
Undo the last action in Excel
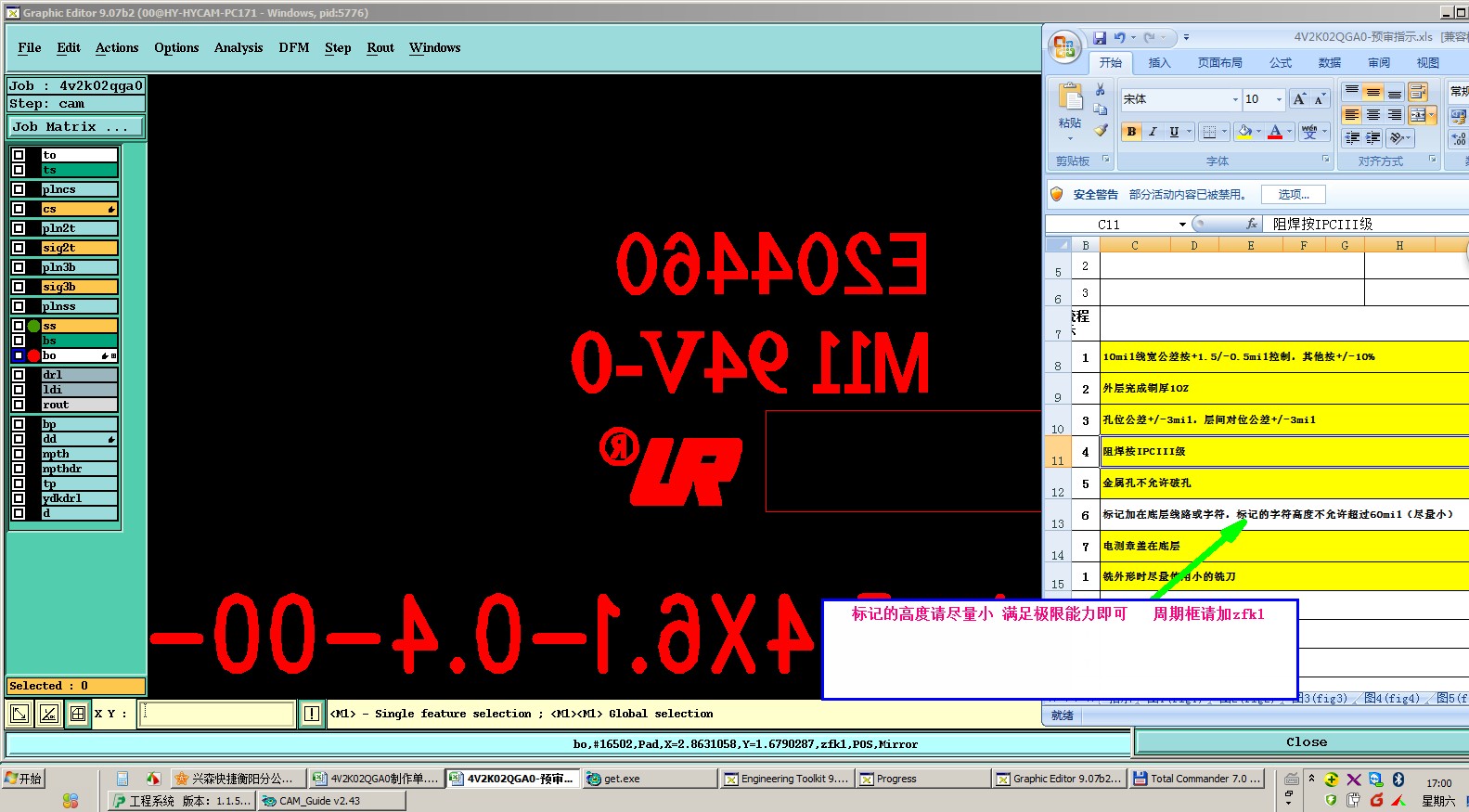coord(1120,38)
